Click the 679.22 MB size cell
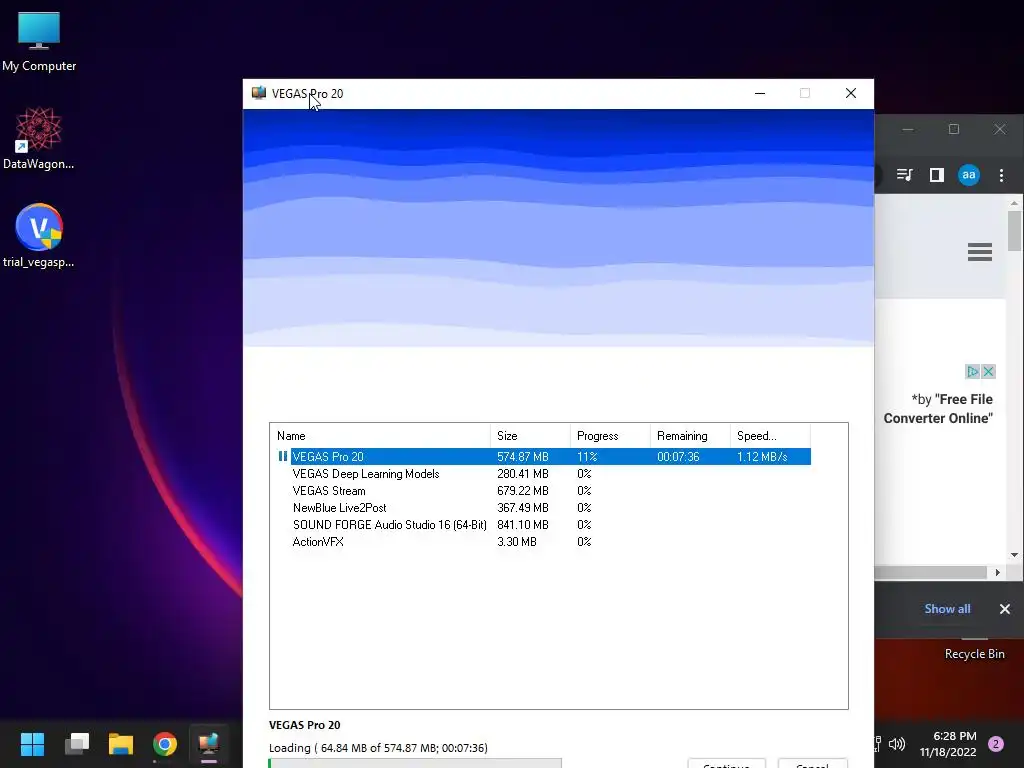 (x=522, y=490)
